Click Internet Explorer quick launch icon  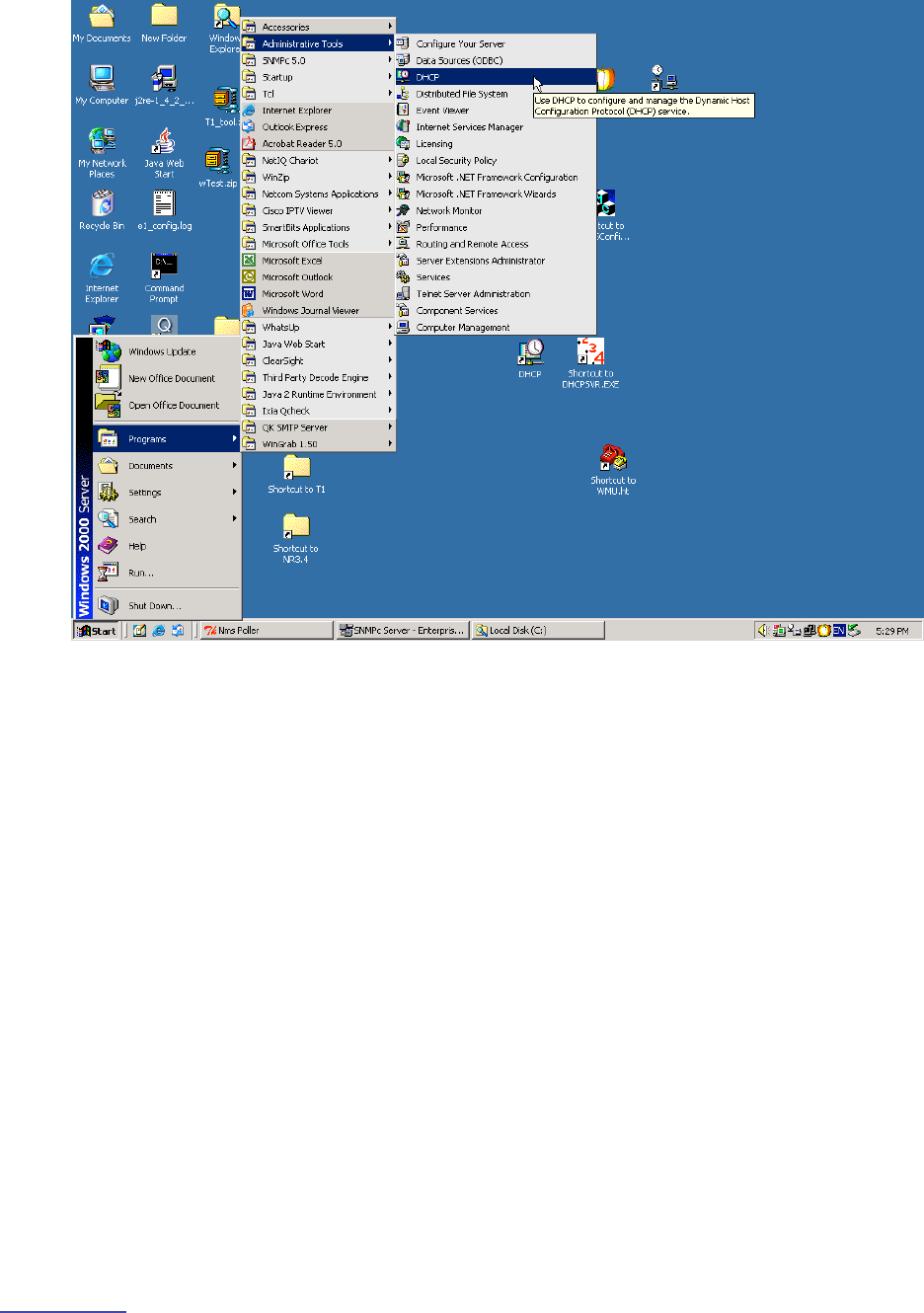[158, 630]
